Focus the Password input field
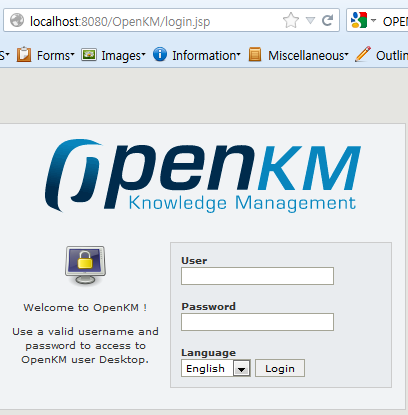The height and width of the screenshot is (415, 408). click(257, 322)
